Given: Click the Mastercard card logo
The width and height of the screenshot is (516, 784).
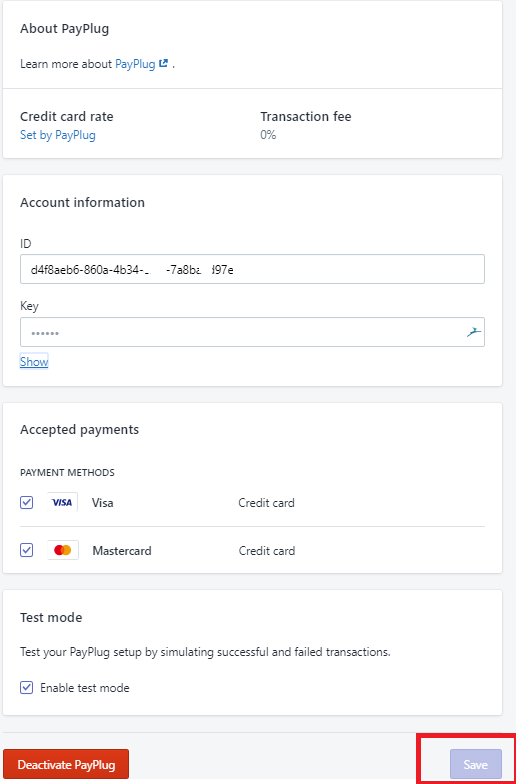Looking at the screenshot, I should point(62,550).
